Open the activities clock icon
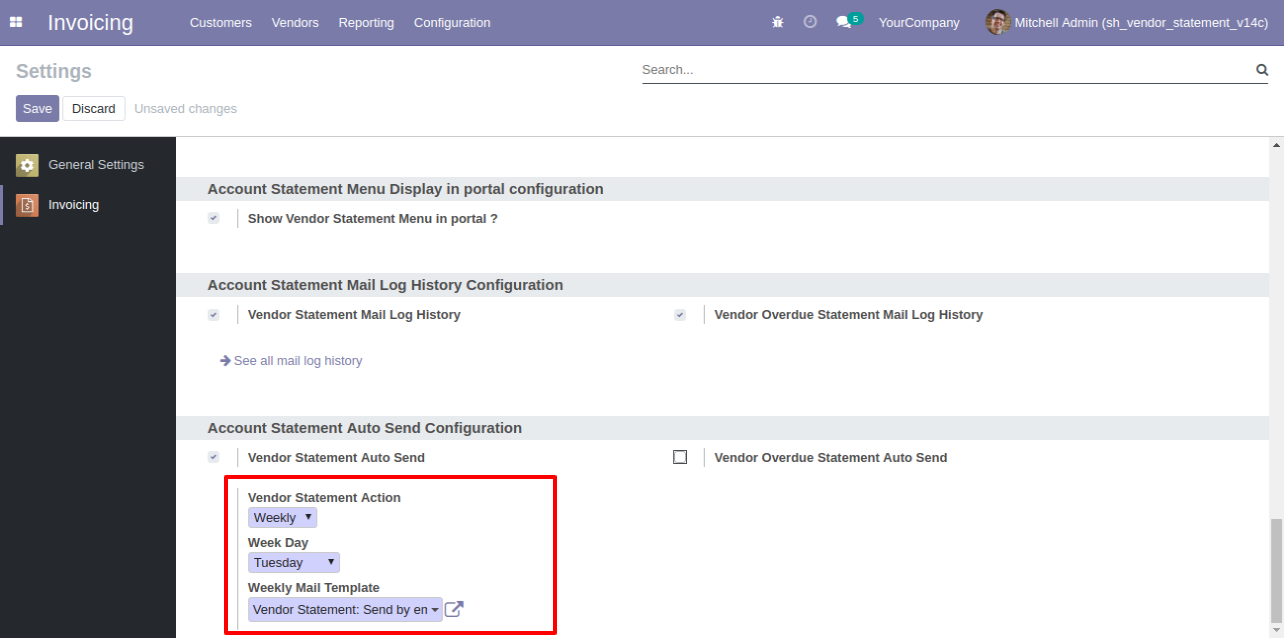This screenshot has width=1284, height=638. click(x=810, y=22)
